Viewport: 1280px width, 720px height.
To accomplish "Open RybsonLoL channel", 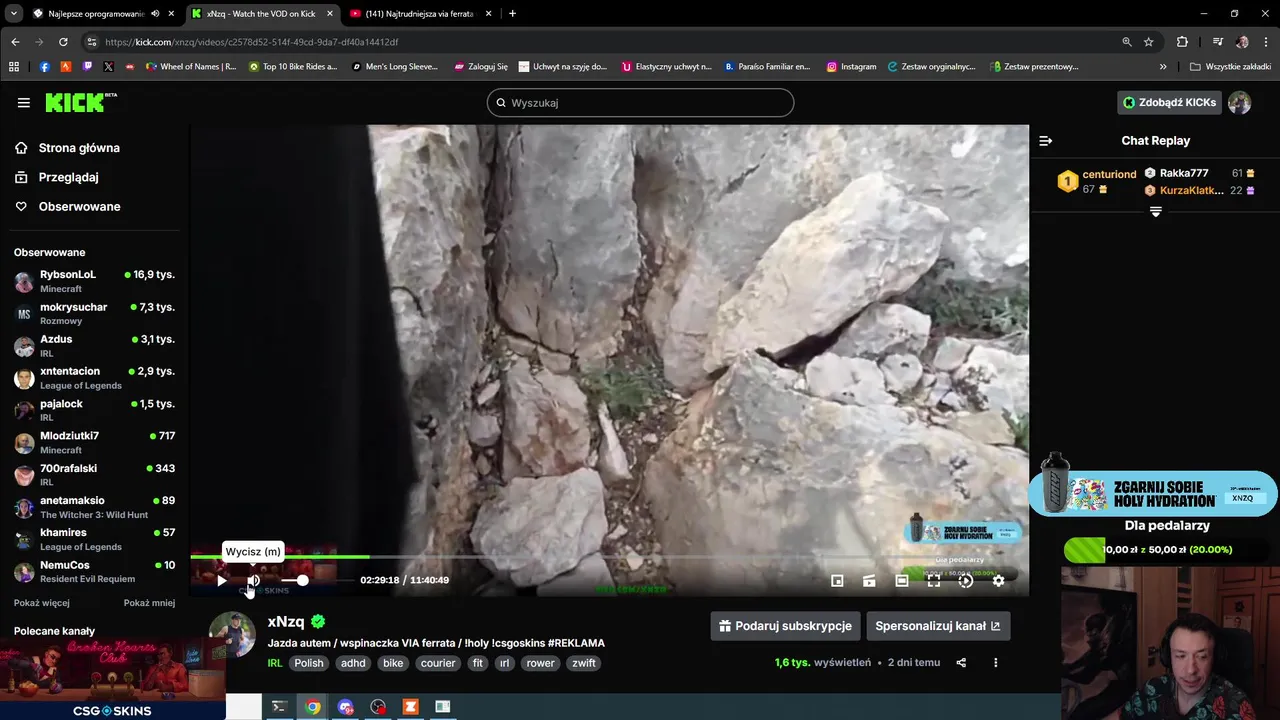I will [95, 281].
